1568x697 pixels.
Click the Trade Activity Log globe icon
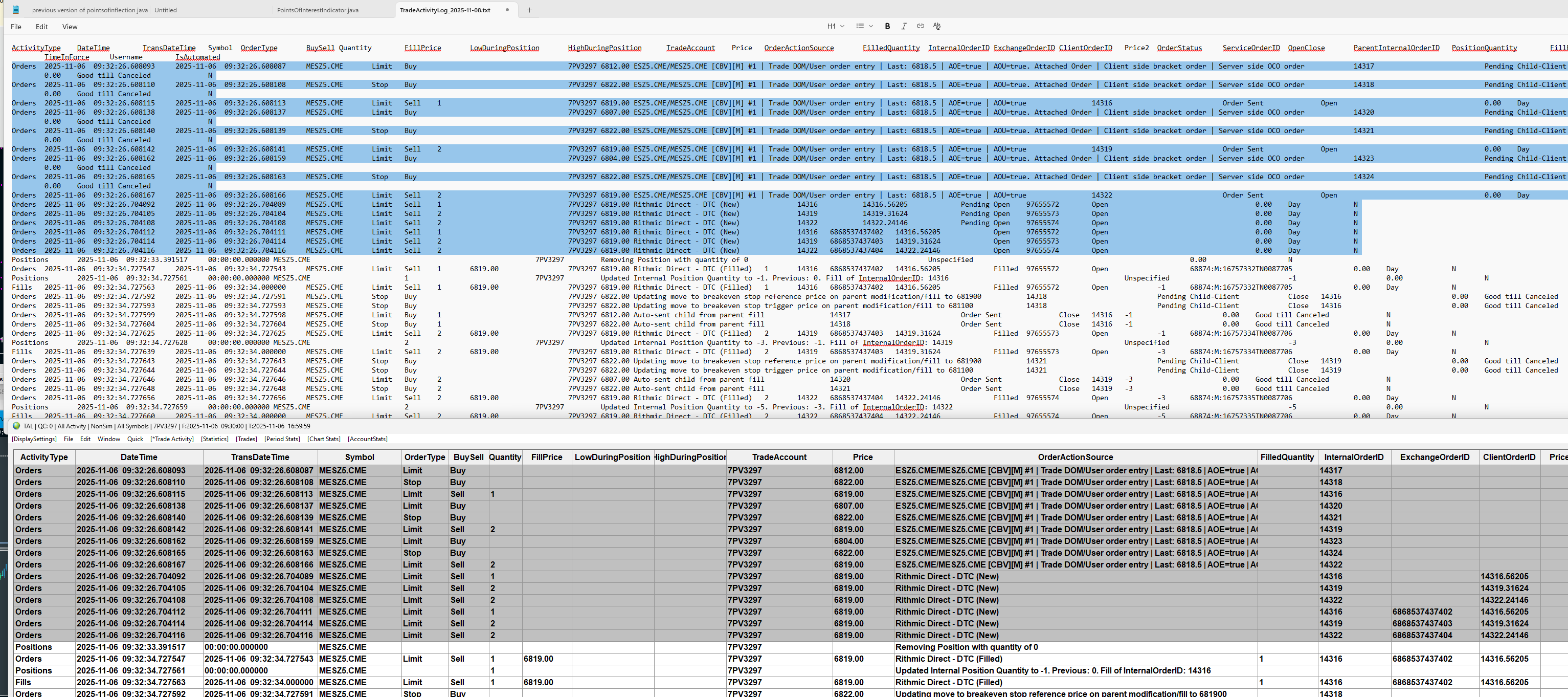(x=16, y=426)
